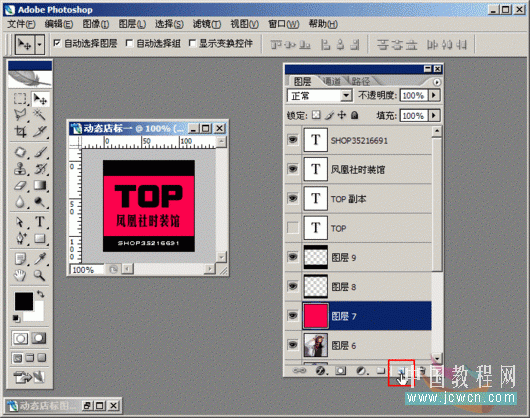
Task: Choose the Hand tool
Action: (20, 275)
